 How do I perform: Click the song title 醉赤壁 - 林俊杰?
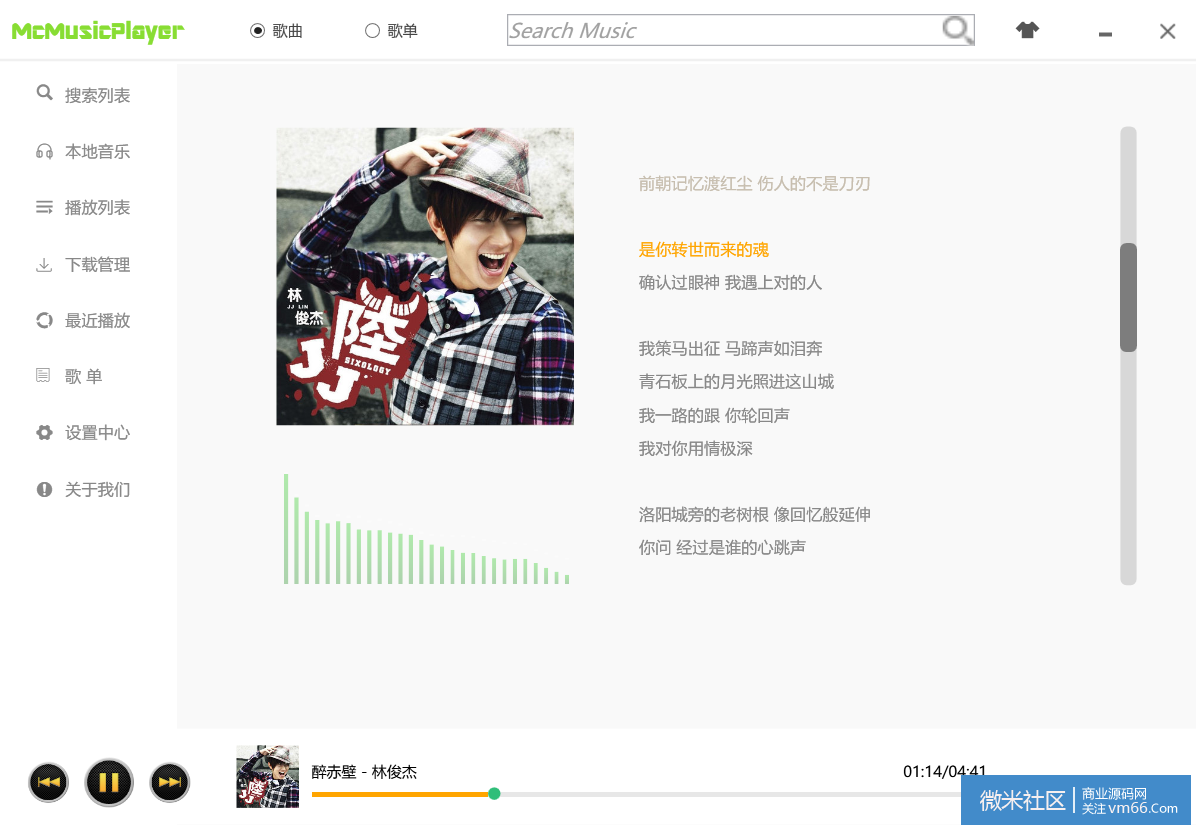pyautogui.click(x=365, y=772)
